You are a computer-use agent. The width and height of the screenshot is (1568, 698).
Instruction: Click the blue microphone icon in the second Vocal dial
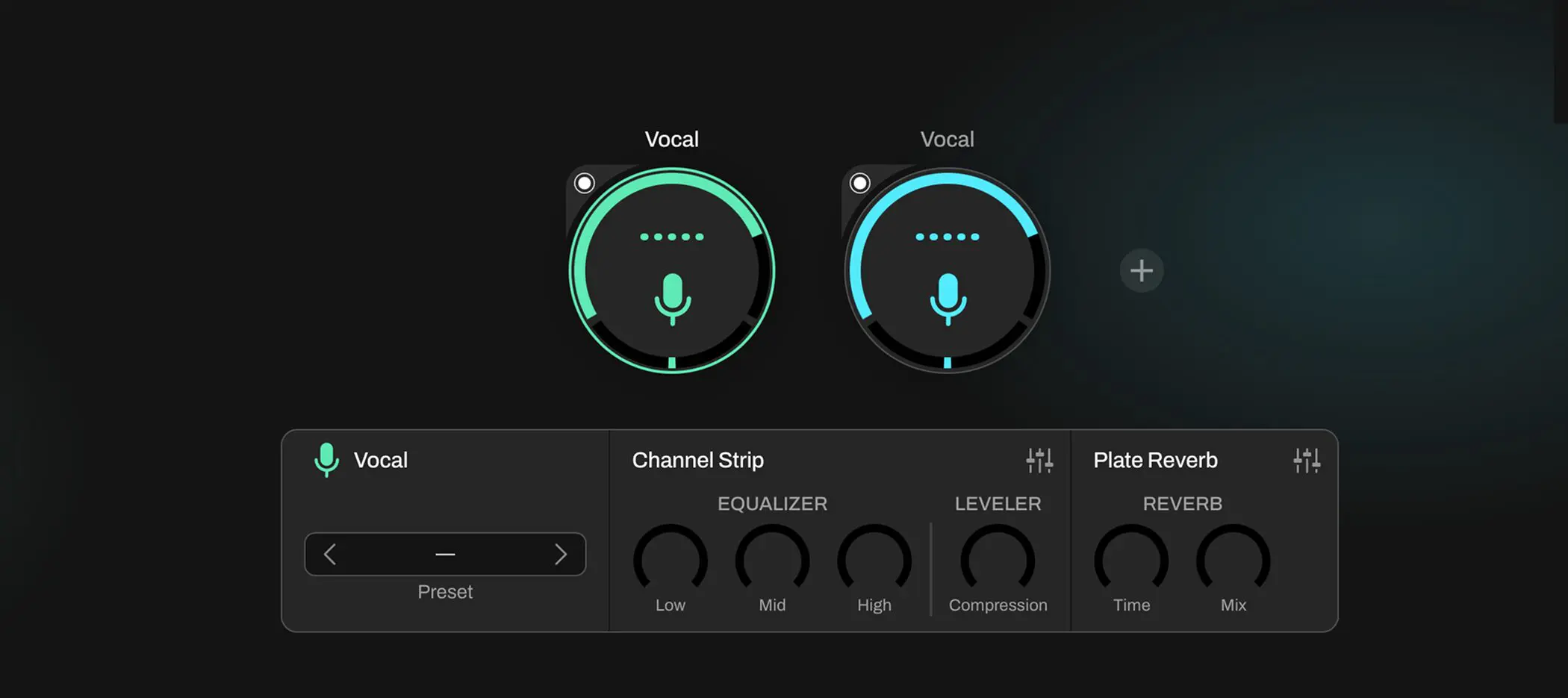pos(948,299)
